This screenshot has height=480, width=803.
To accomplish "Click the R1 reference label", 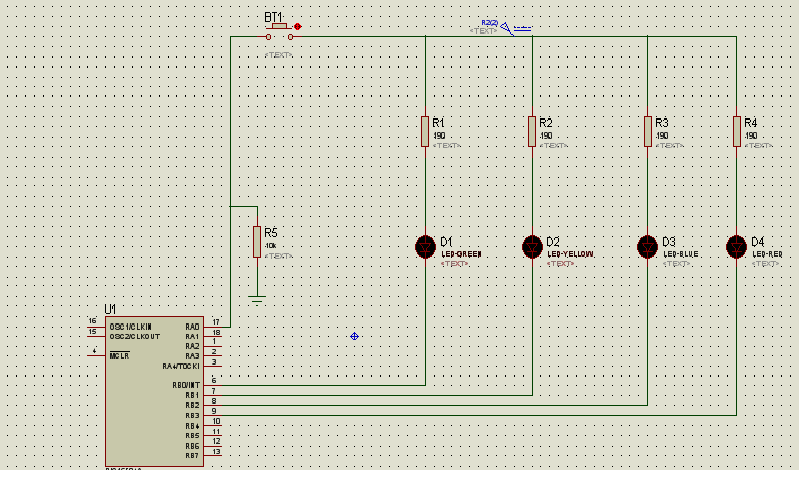I will click(438, 123).
